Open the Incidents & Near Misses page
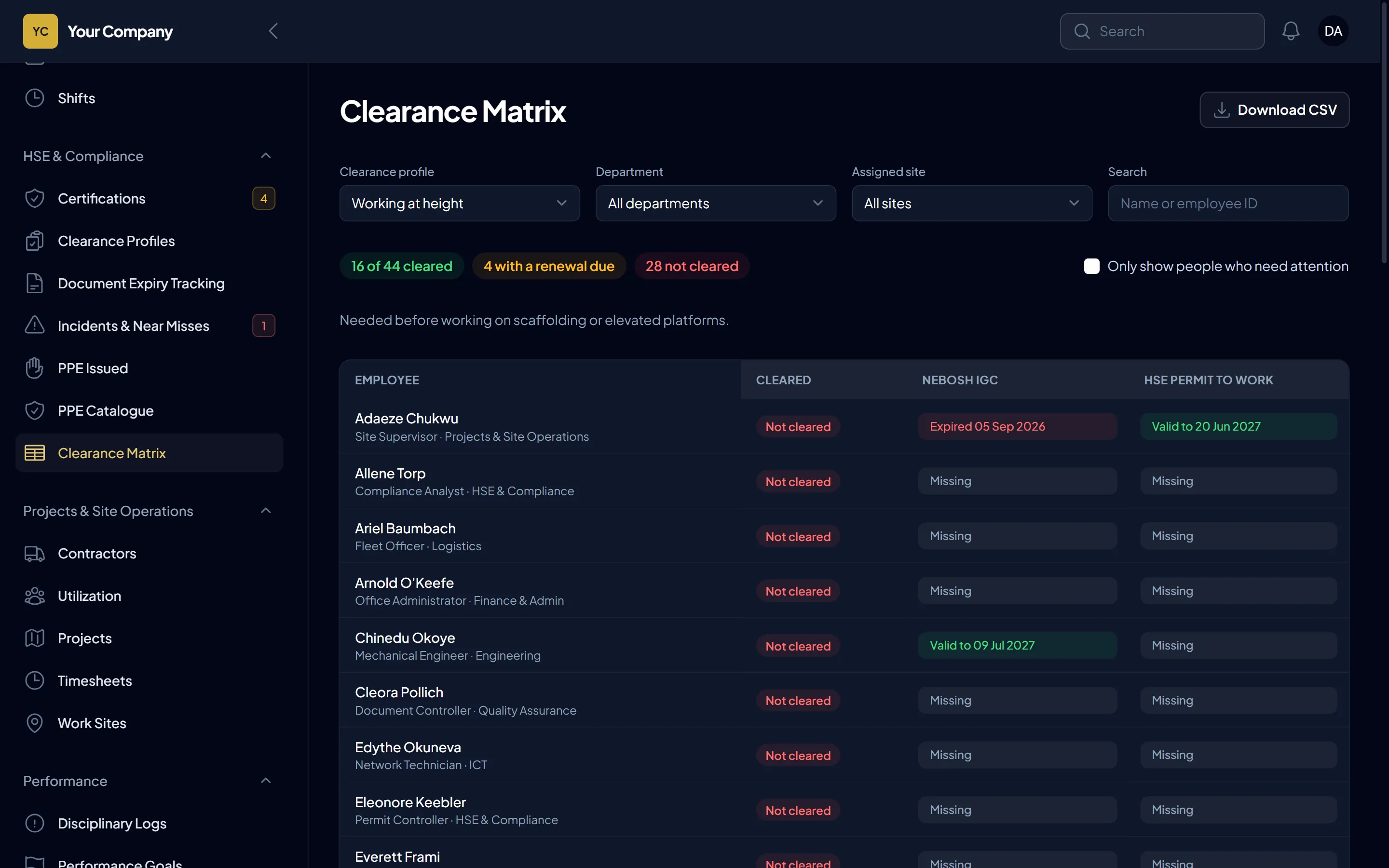 point(149,325)
